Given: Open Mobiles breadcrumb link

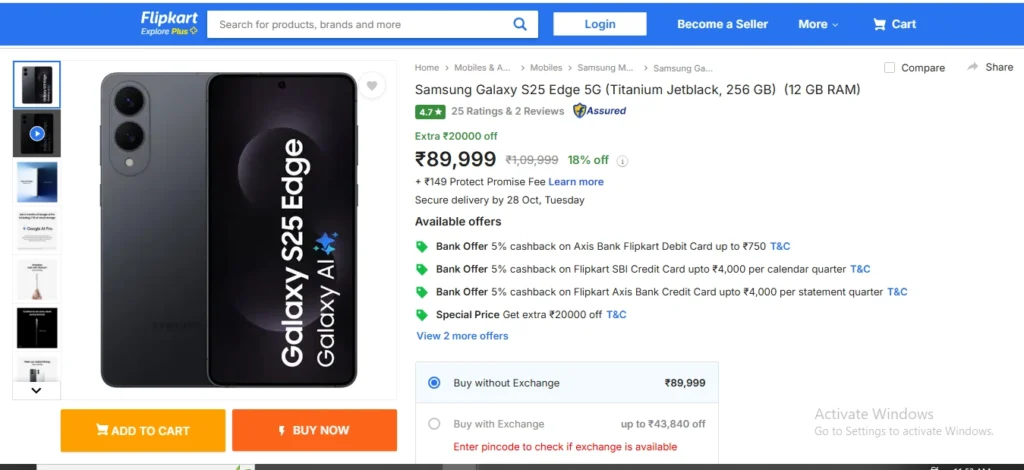Looking at the screenshot, I should [x=546, y=68].
